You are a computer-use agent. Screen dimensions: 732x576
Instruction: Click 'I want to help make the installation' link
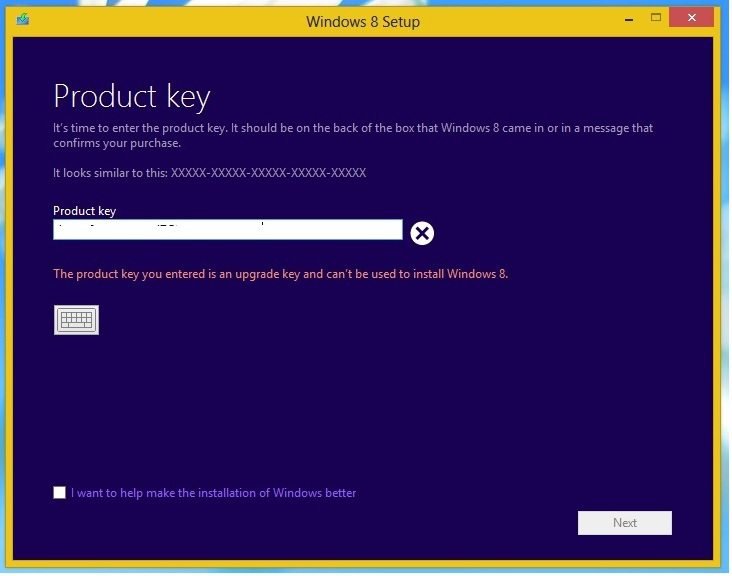click(x=214, y=493)
